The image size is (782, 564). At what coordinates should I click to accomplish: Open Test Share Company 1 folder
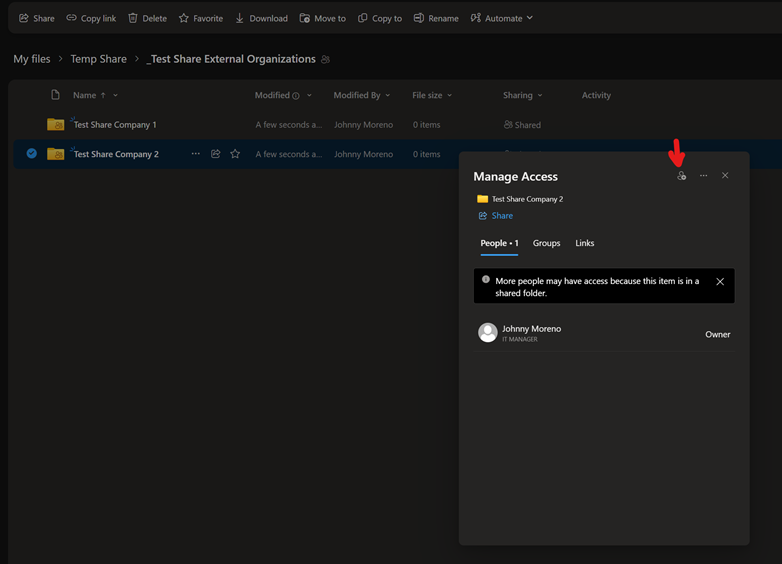(x=115, y=125)
